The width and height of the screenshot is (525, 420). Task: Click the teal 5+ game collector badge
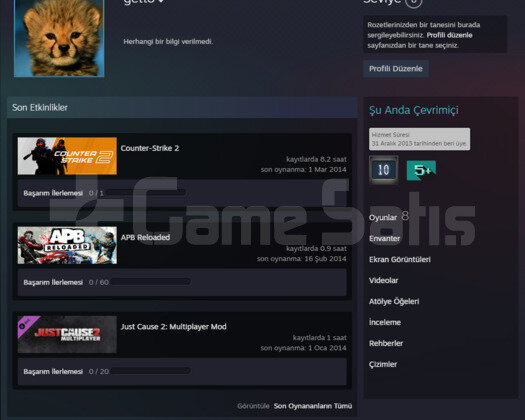[x=421, y=170]
